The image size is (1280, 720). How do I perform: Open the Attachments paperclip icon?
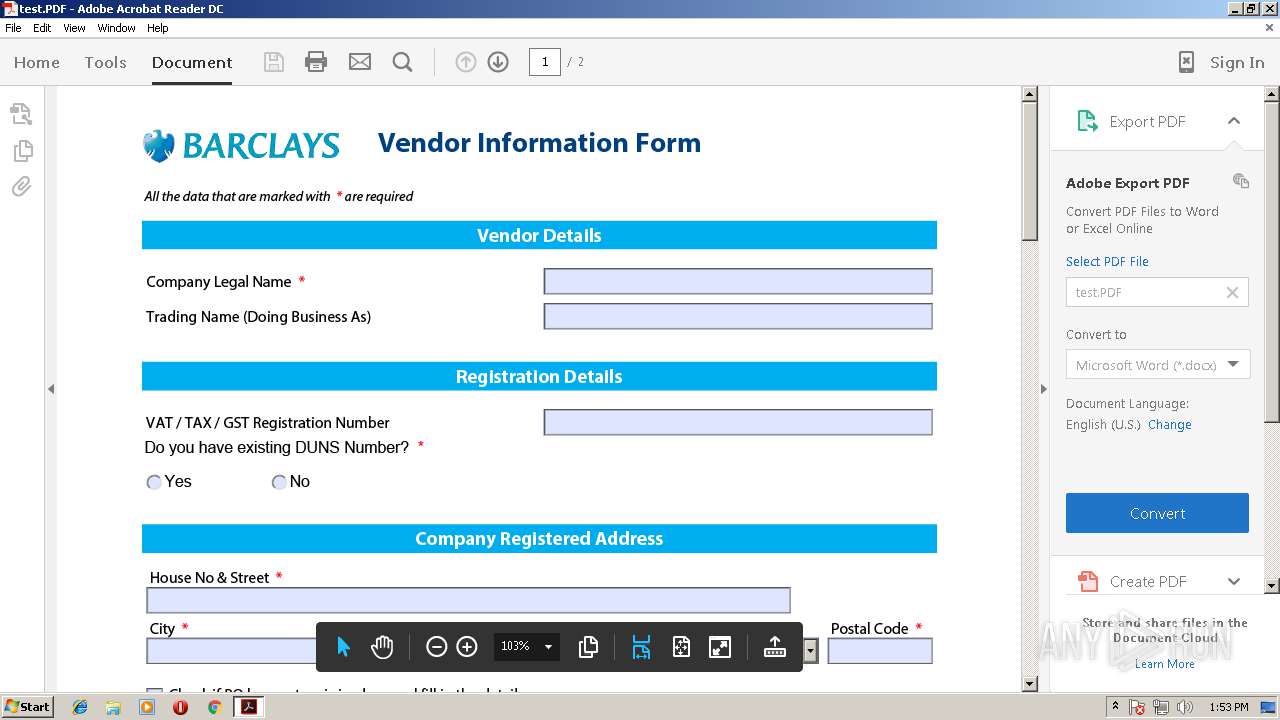(x=22, y=187)
